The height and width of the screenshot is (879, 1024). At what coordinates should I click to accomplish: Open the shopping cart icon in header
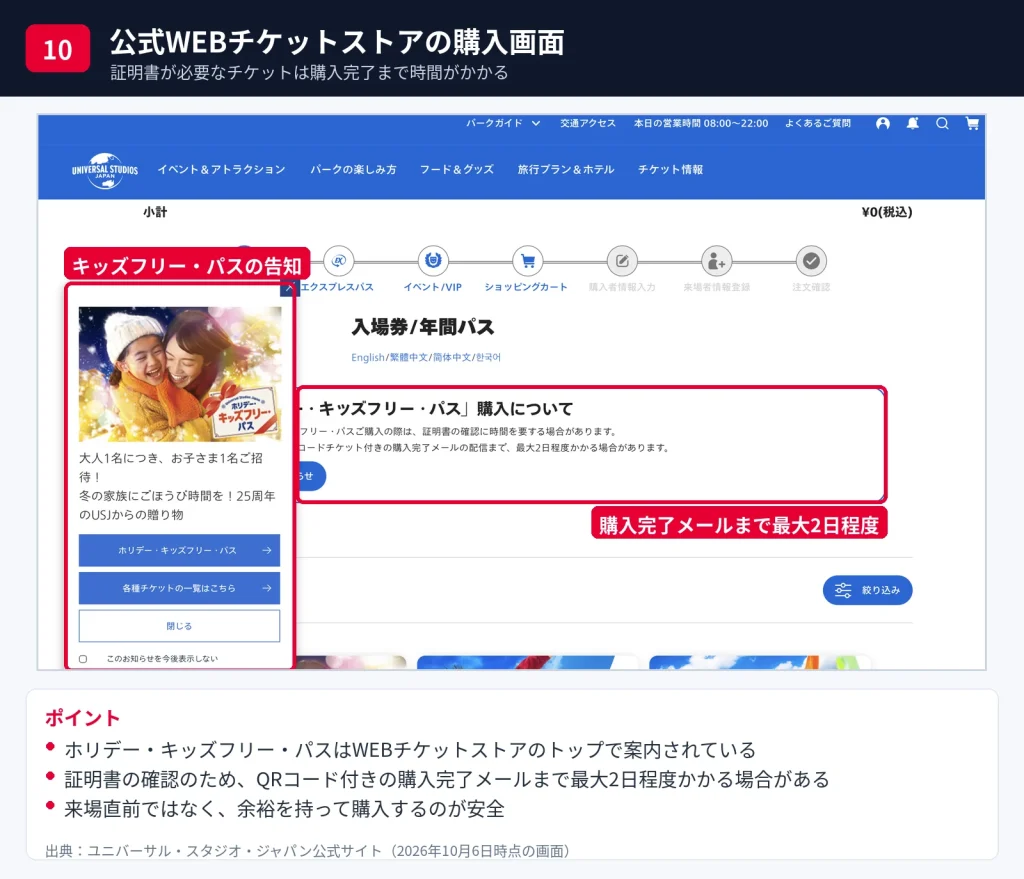972,123
